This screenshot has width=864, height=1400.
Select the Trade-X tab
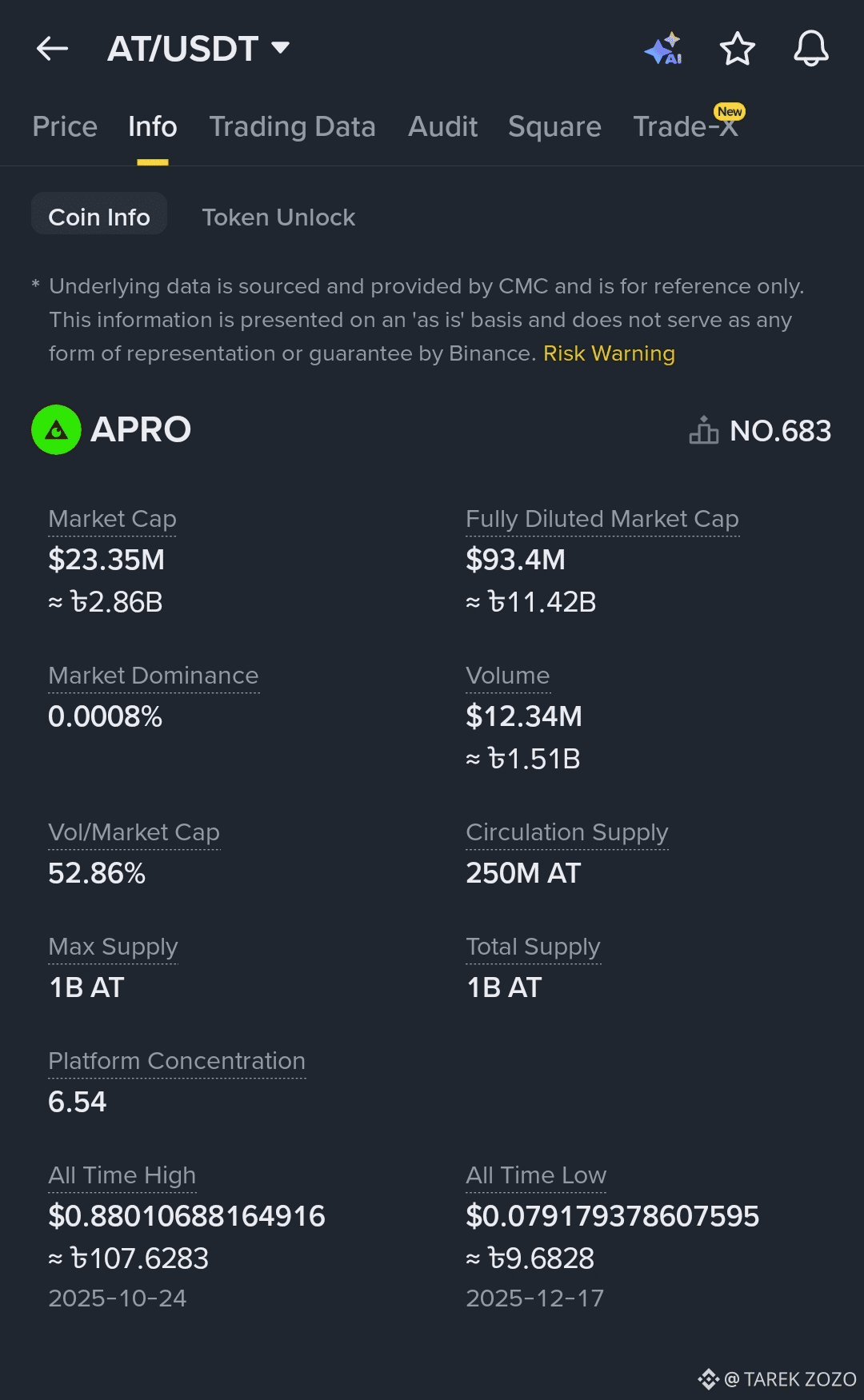(686, 126)
